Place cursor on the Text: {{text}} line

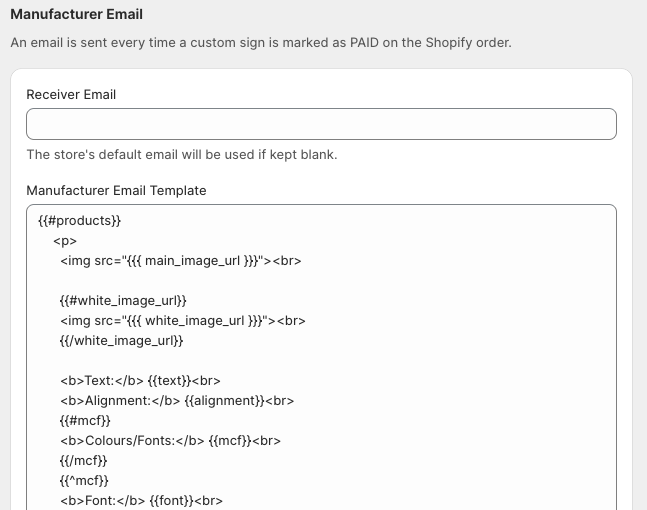tap(140, 380)
